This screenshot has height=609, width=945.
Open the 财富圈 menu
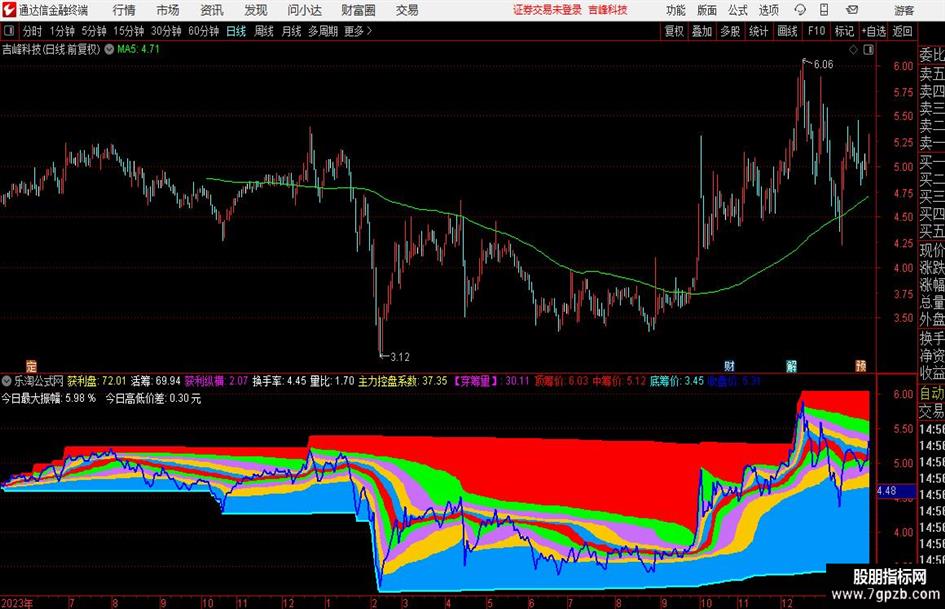click(x=358, y=10)
